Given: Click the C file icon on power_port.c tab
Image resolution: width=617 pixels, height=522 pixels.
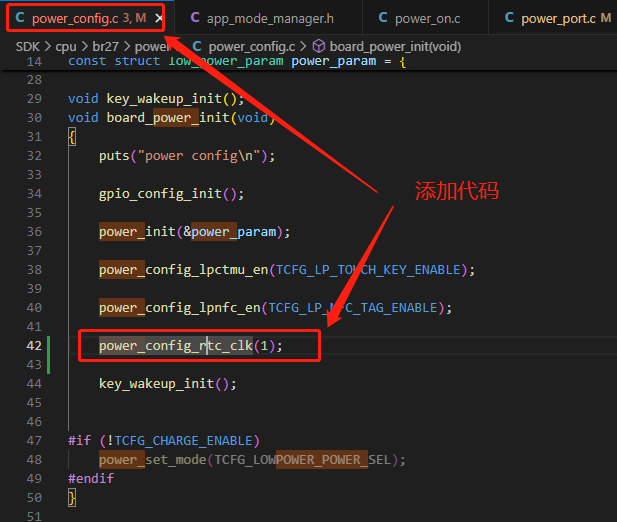Looking at the screenshot, I should (x=509, y=18).
